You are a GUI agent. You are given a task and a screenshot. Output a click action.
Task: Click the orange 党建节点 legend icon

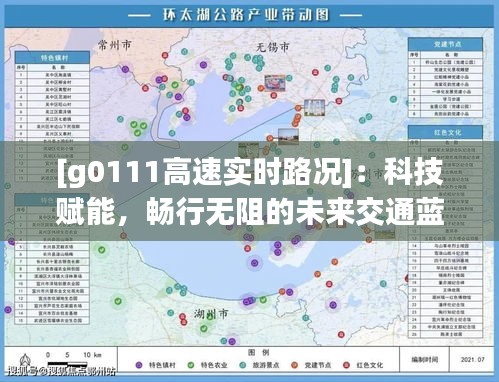click(x=295, y=365)
